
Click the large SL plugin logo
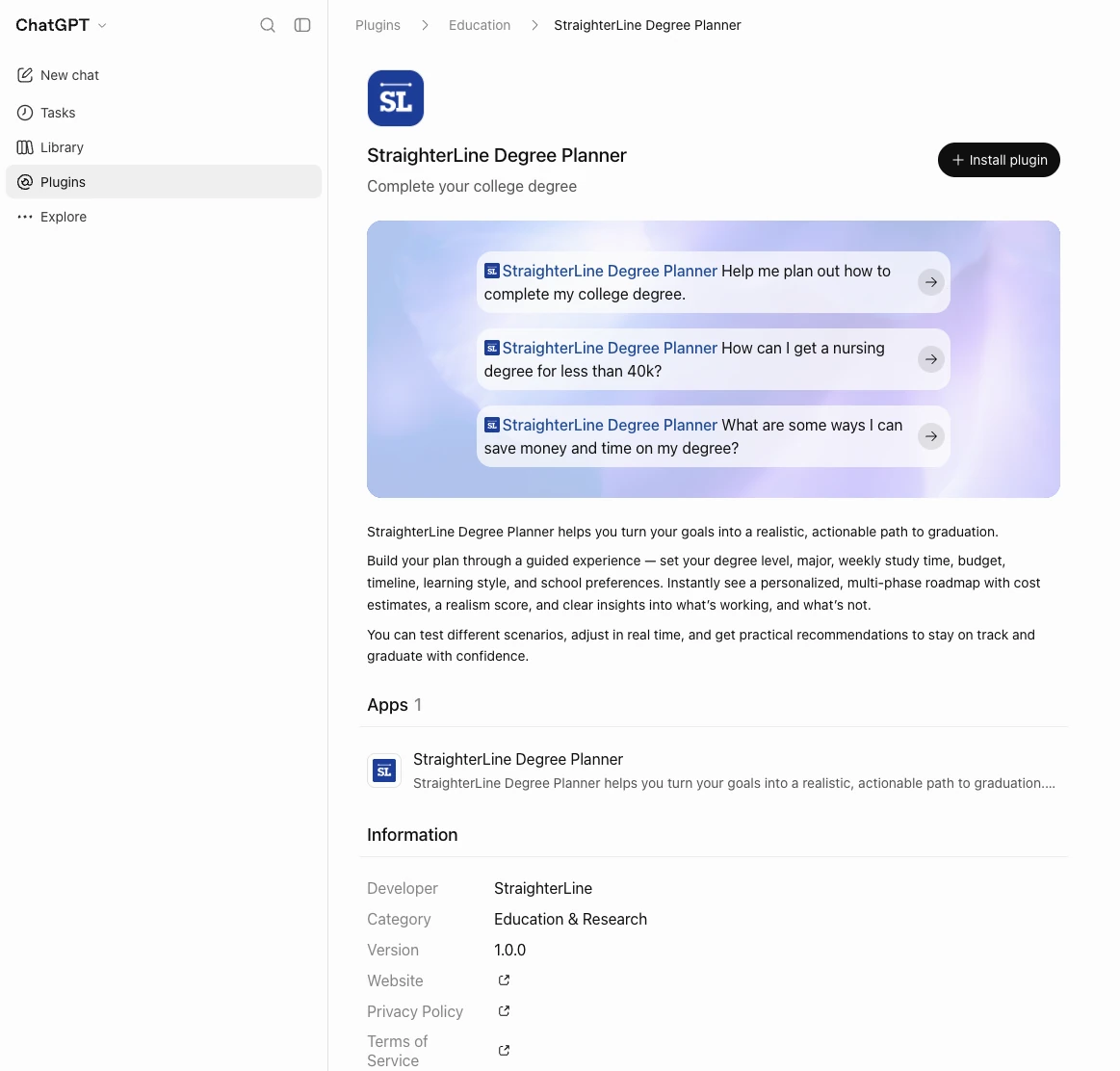(396, 98)
